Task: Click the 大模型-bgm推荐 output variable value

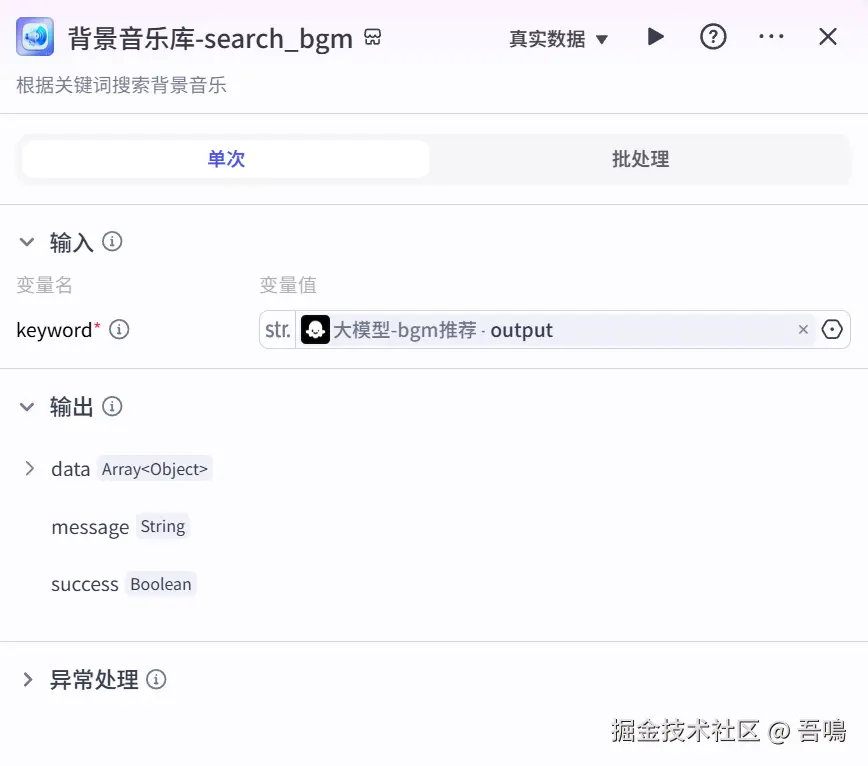Action: [x=556, y=330]
